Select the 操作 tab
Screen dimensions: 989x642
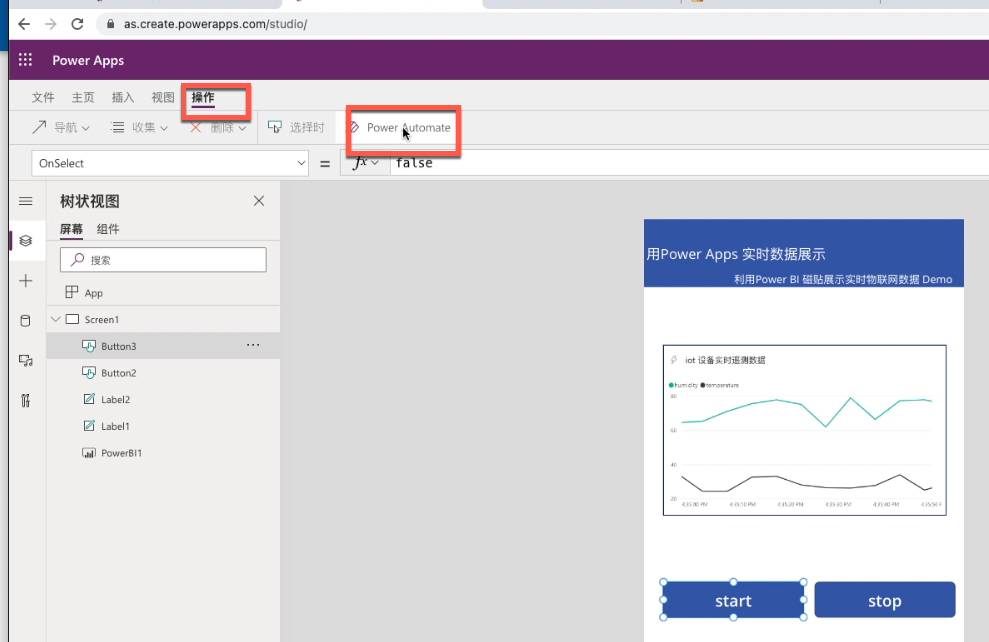203,97
